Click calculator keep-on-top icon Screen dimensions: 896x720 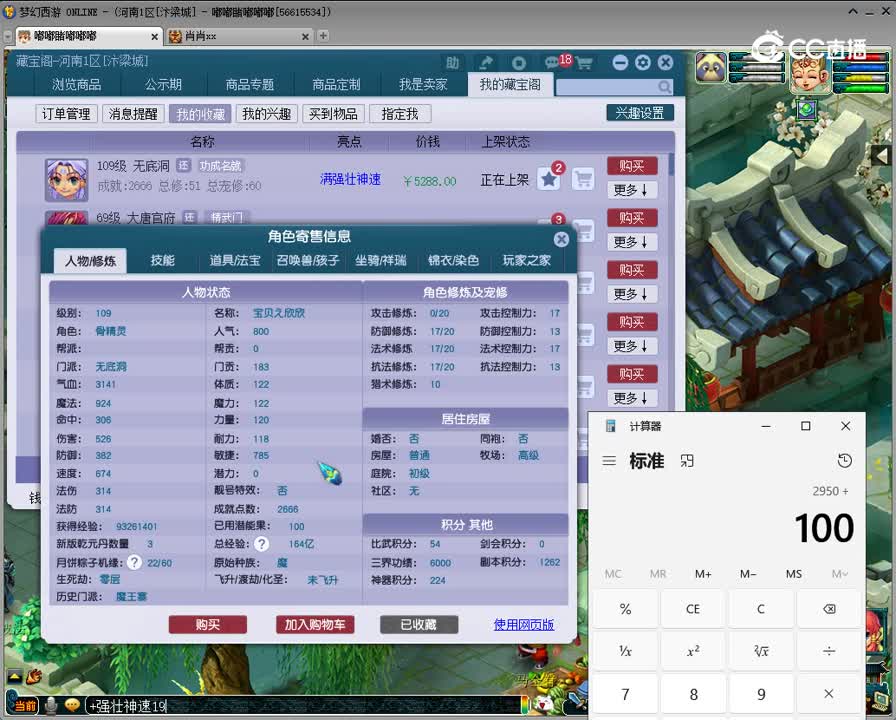pos(687,461)
